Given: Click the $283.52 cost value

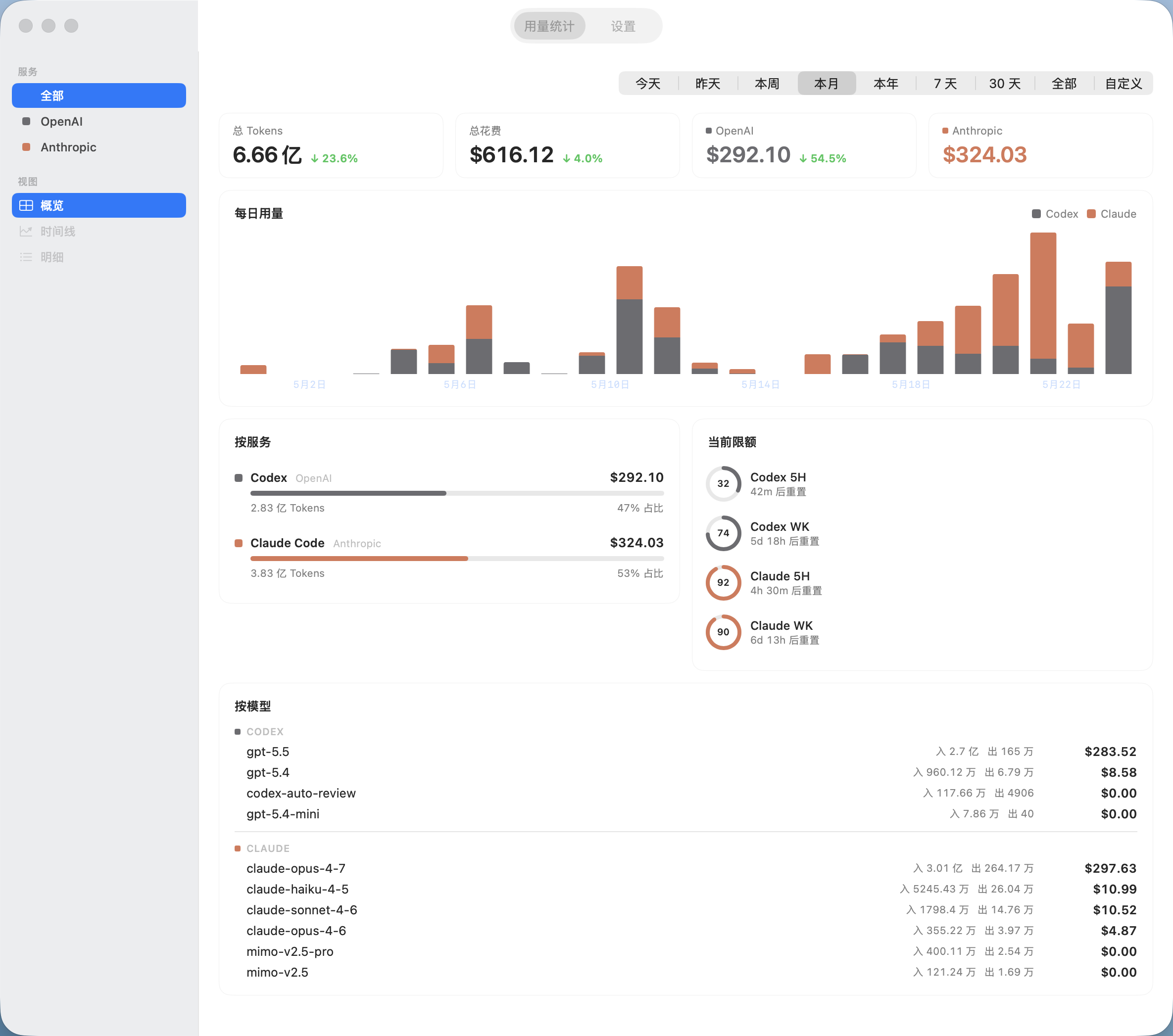Looking at the screenshot, I should (x=1111, y=752).
